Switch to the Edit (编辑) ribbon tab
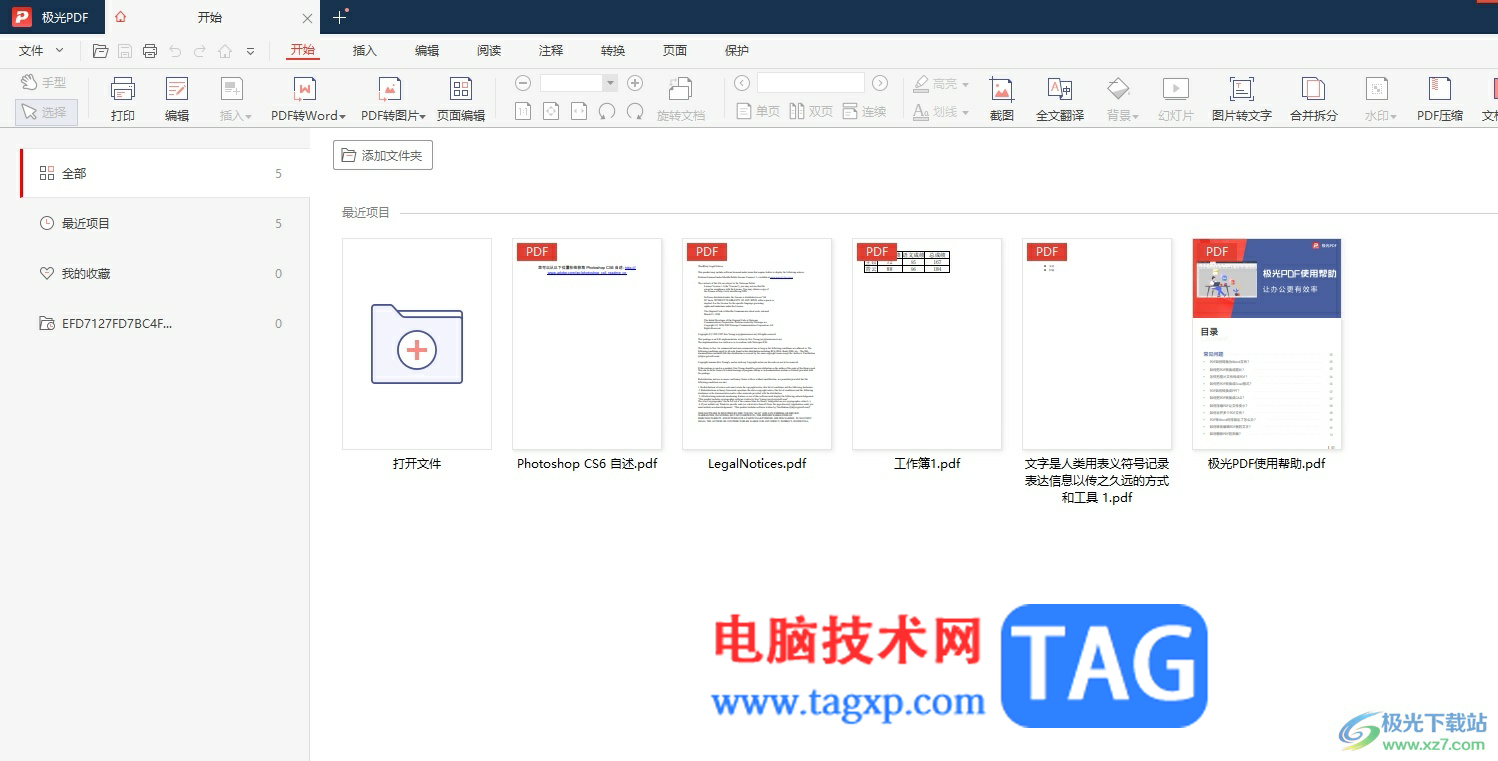The width and height of the screenshot is (1498, 761). tap(427, 50)
